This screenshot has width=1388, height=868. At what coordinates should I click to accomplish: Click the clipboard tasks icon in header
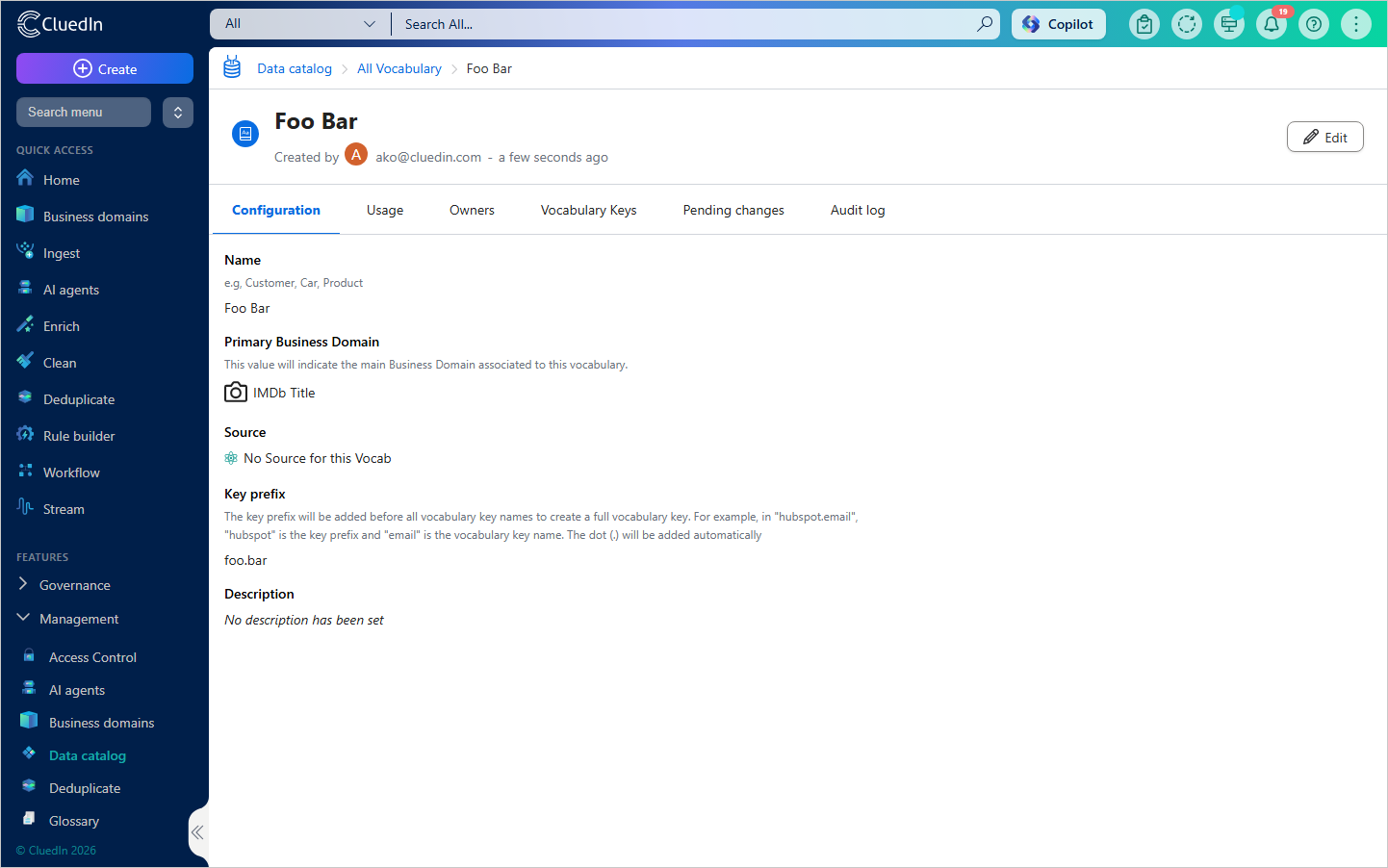(1144, 24)
